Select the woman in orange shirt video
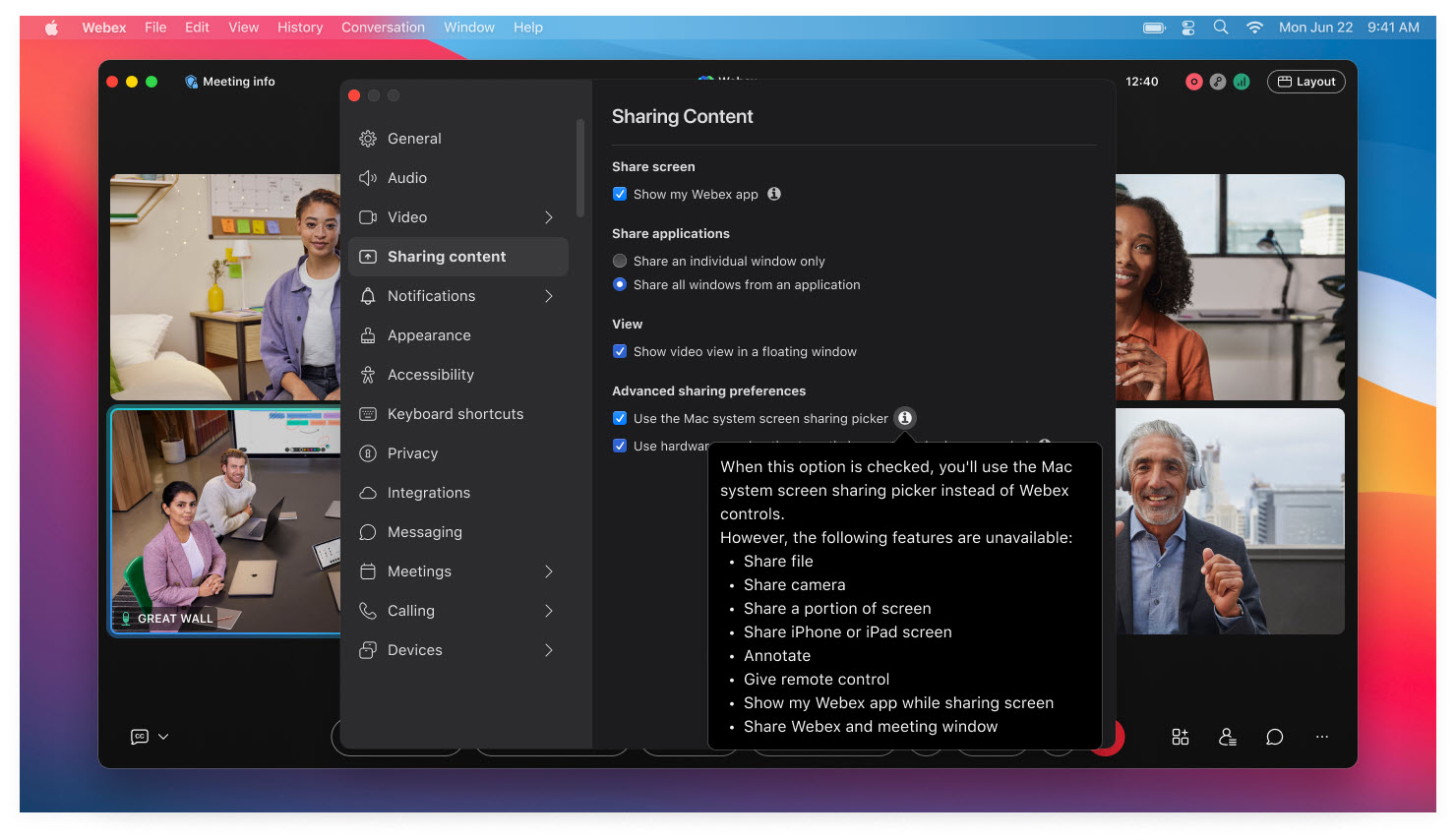 (x=1230, y=287)
